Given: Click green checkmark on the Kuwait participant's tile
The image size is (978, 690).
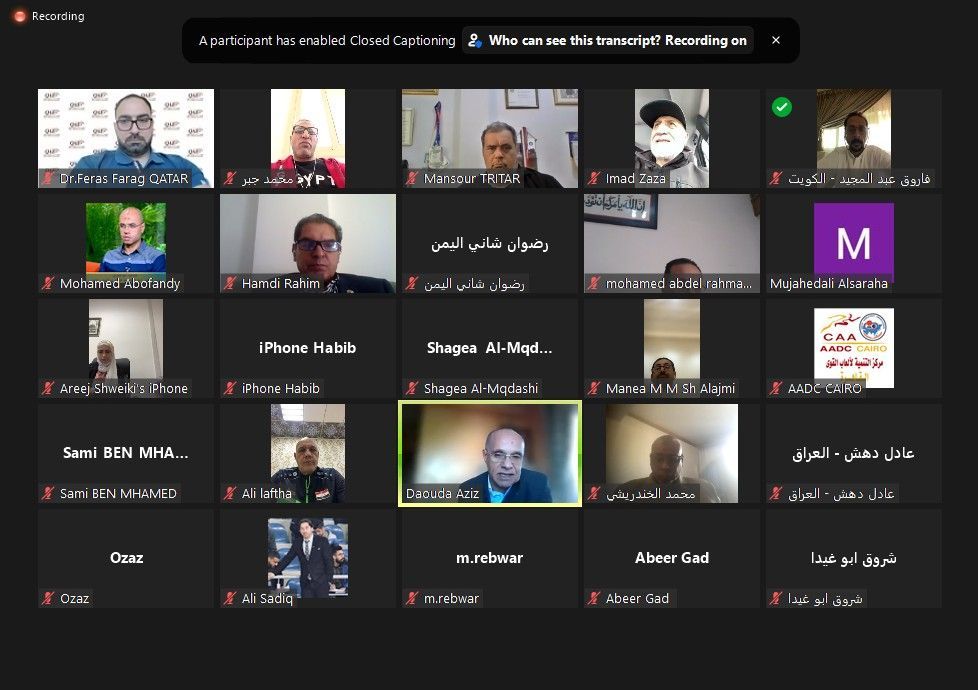Looking at the screenshot, I should (x=782, y=107).
